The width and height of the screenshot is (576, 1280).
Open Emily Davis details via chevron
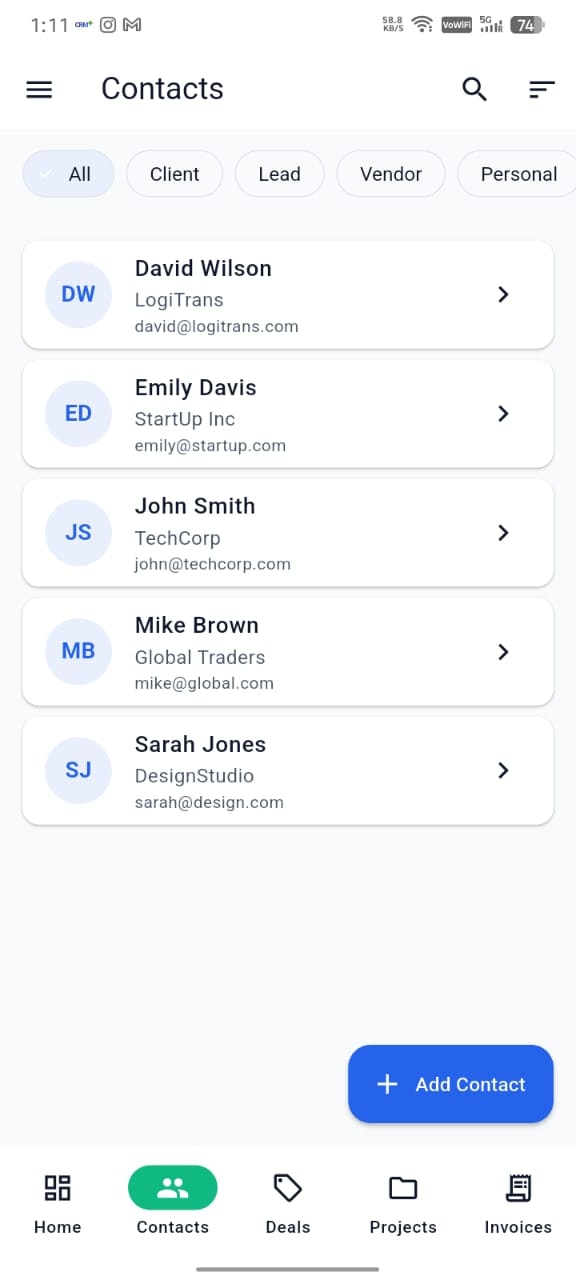[503, 413]
